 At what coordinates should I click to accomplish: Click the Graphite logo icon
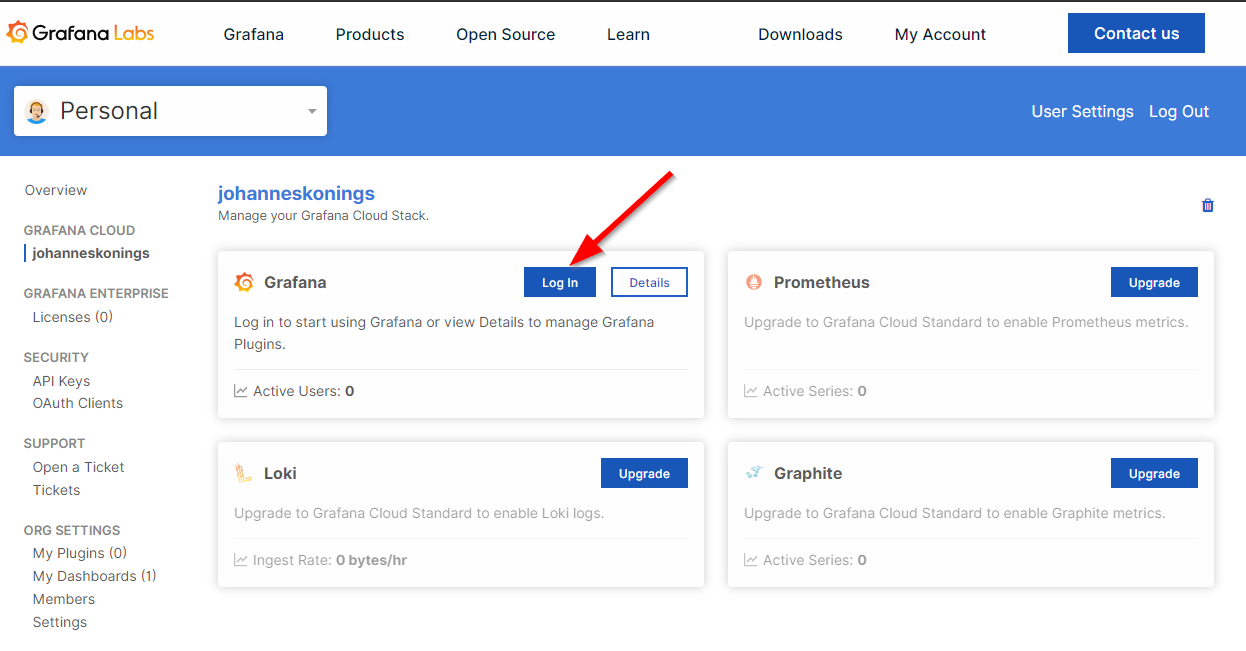(x=754, y=473)
